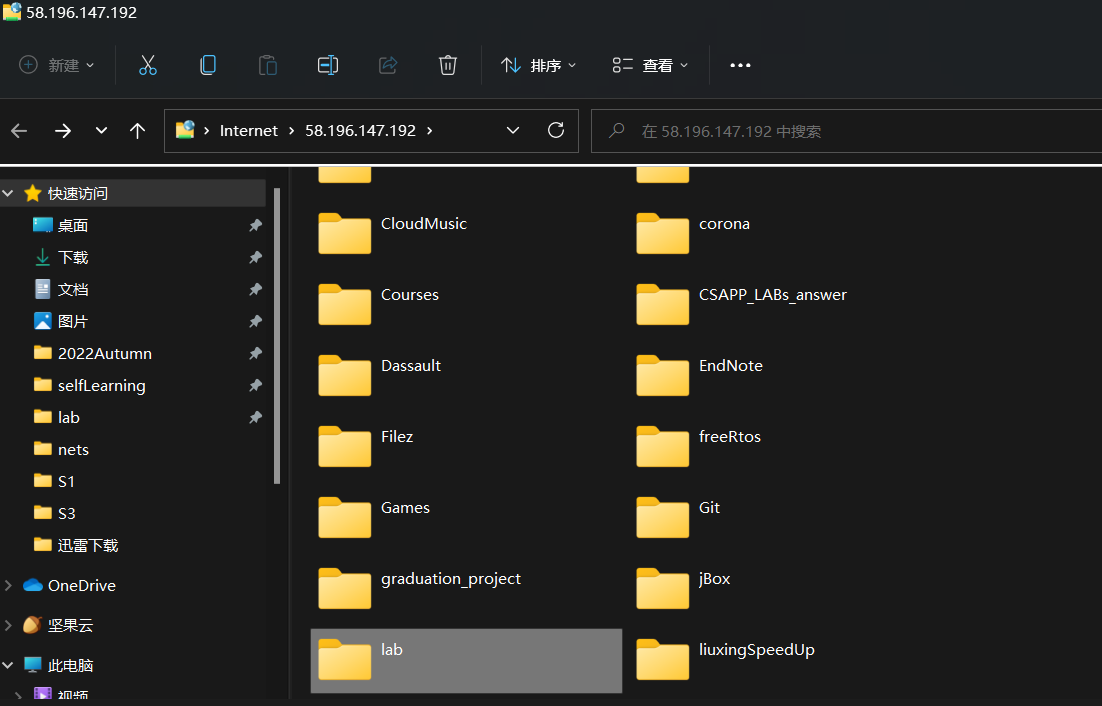Click the Cut scissors icon

(148, 65)
